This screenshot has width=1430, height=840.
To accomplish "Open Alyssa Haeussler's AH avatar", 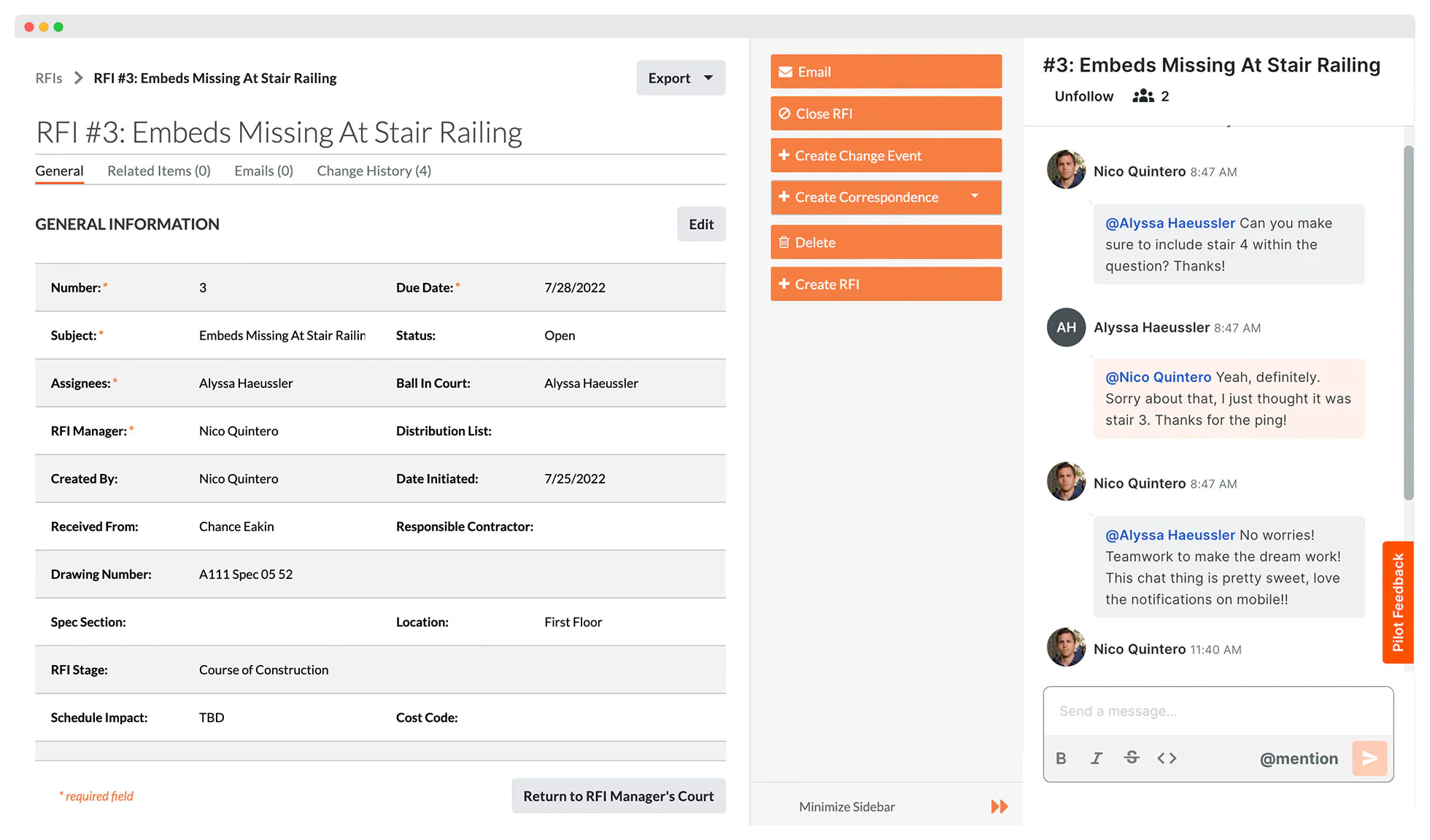I will click(x=1066, y=327).
